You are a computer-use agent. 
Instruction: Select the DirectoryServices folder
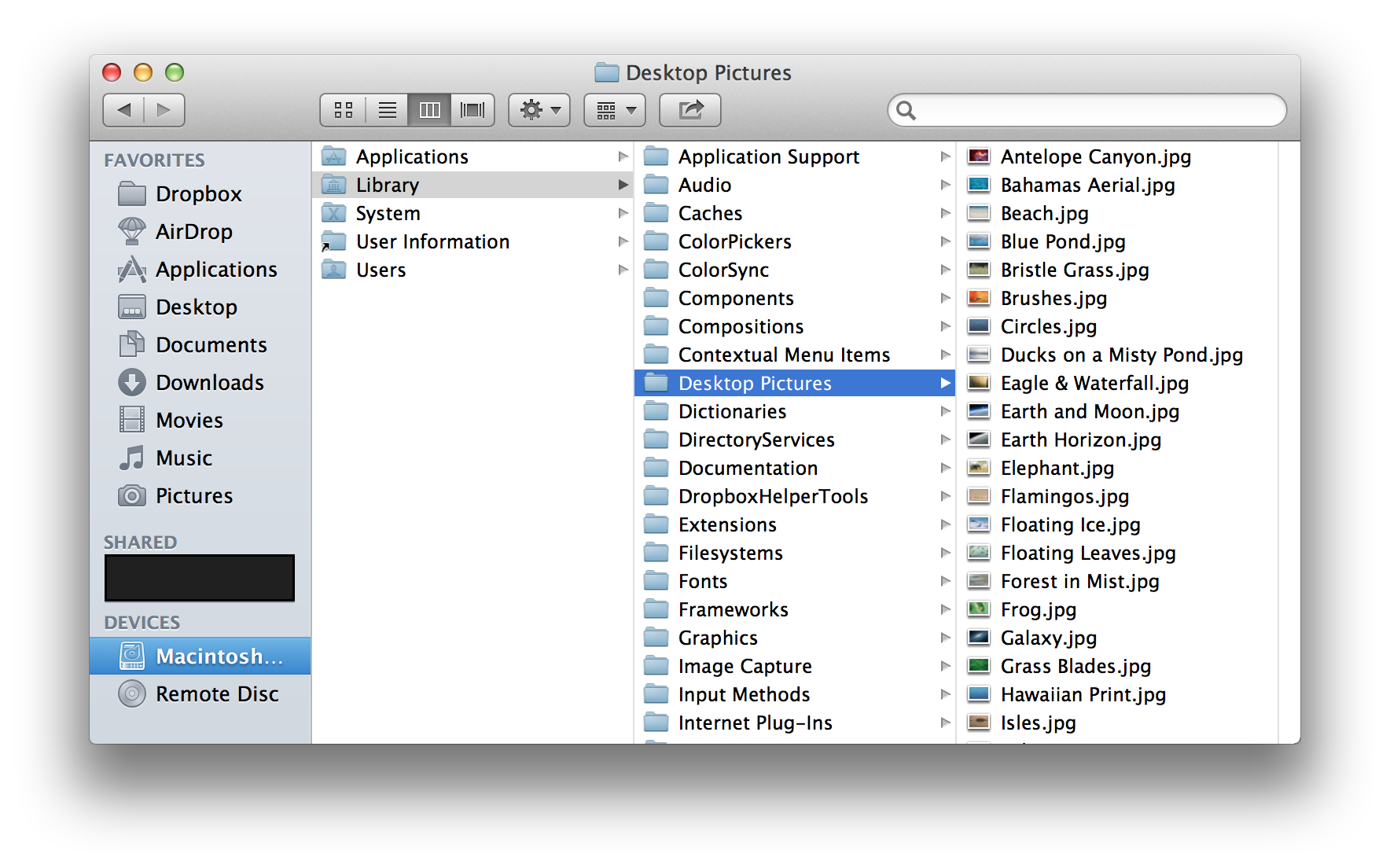click(x=795, y=440)
